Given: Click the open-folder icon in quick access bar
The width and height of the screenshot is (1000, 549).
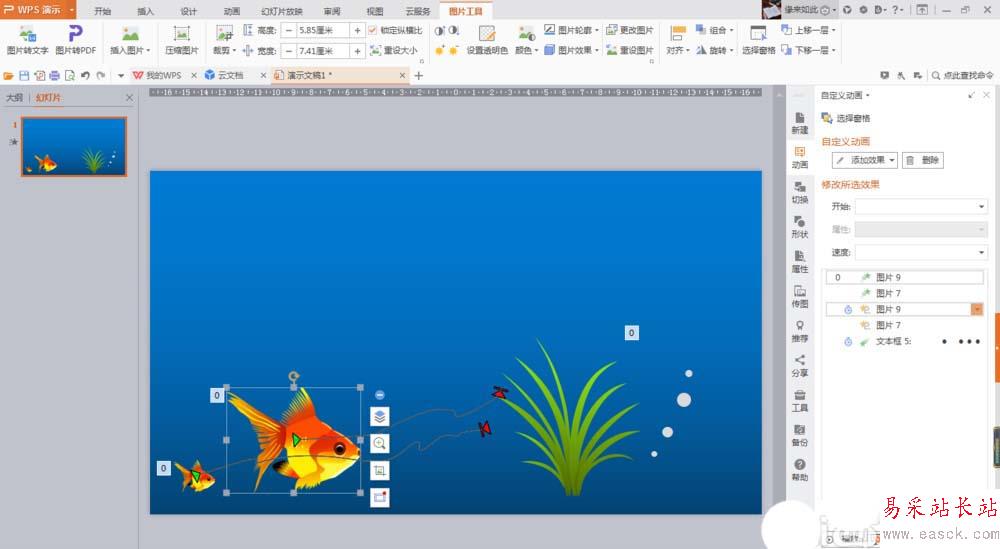Looking at the screenshot, I should point(8,75).
